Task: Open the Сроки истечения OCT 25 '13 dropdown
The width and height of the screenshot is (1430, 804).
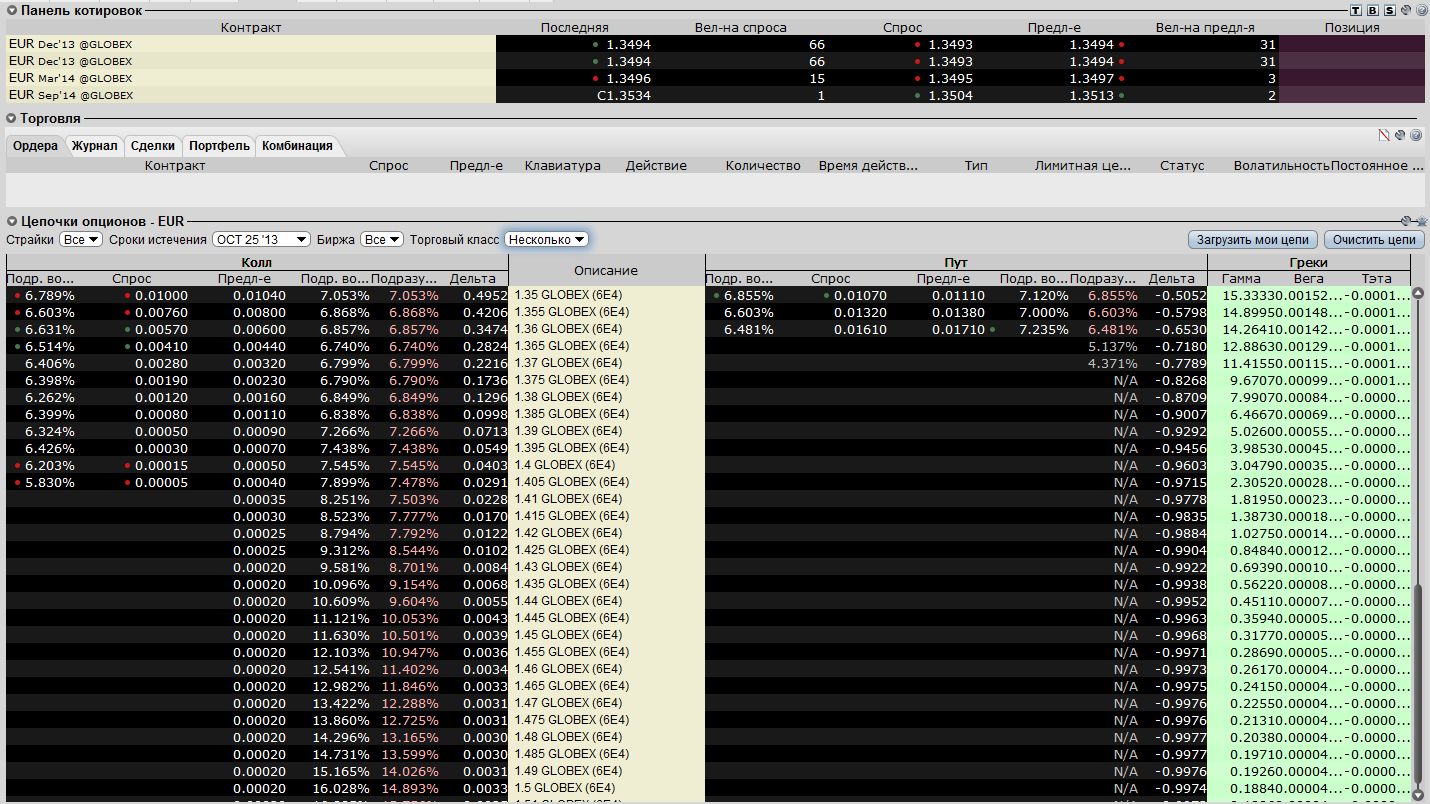Action: coord(261,240)
